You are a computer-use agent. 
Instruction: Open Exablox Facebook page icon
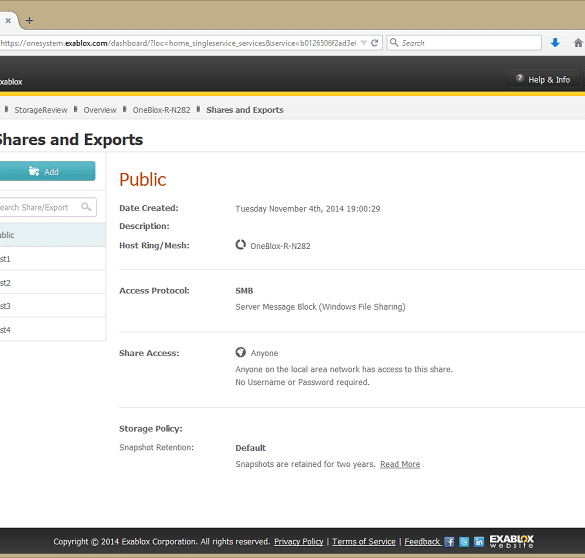(x=450, y=542)
